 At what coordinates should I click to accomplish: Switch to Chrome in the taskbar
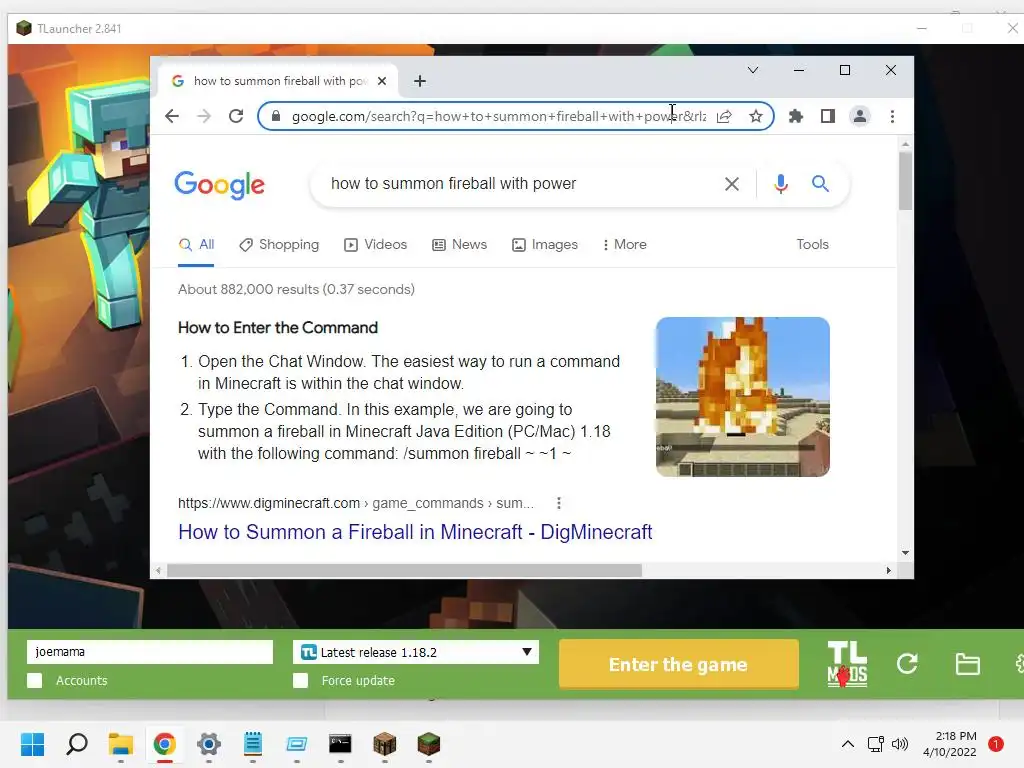pos(165,744)
